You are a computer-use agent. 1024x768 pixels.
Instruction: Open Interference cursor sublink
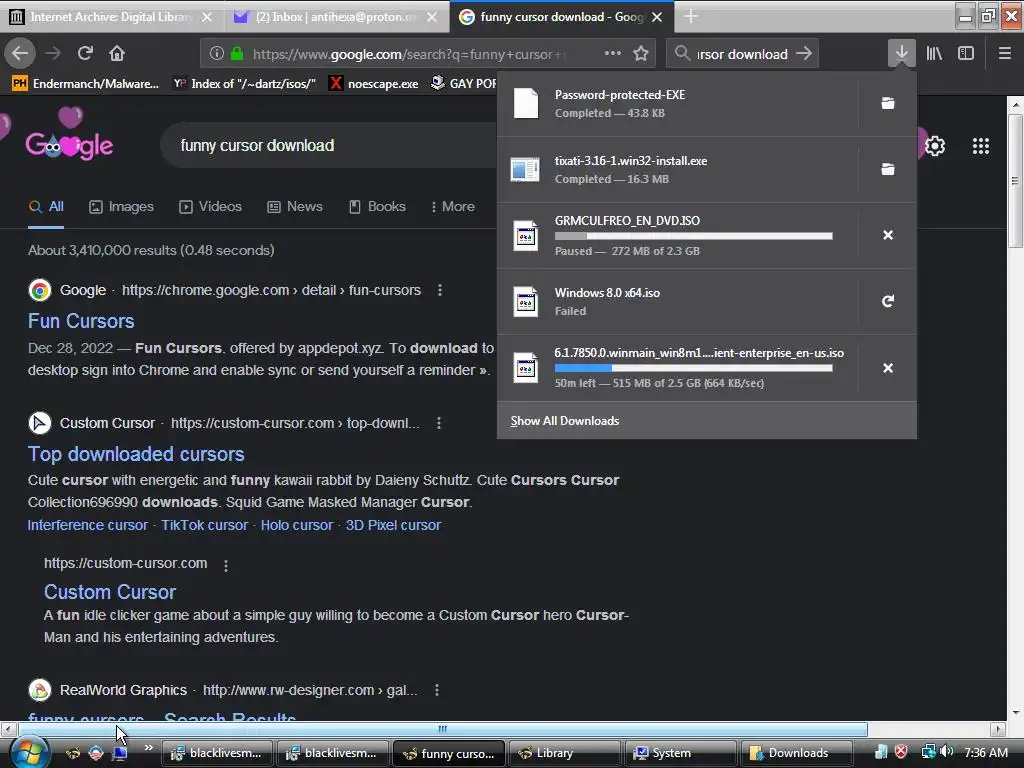(x=88, y=525)
